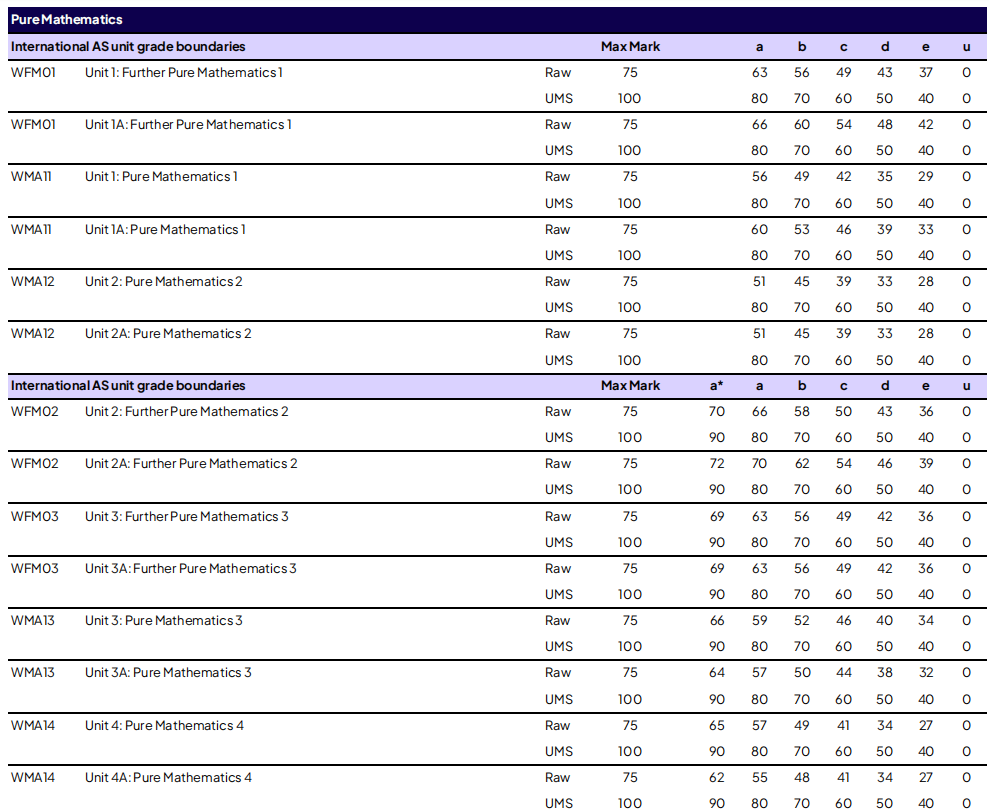Image resolution: width=989 pixels, height=812 pixels.
Task: Select the Unit 3: Pure Mathematics 3 title
Action: tap(163, 621)
